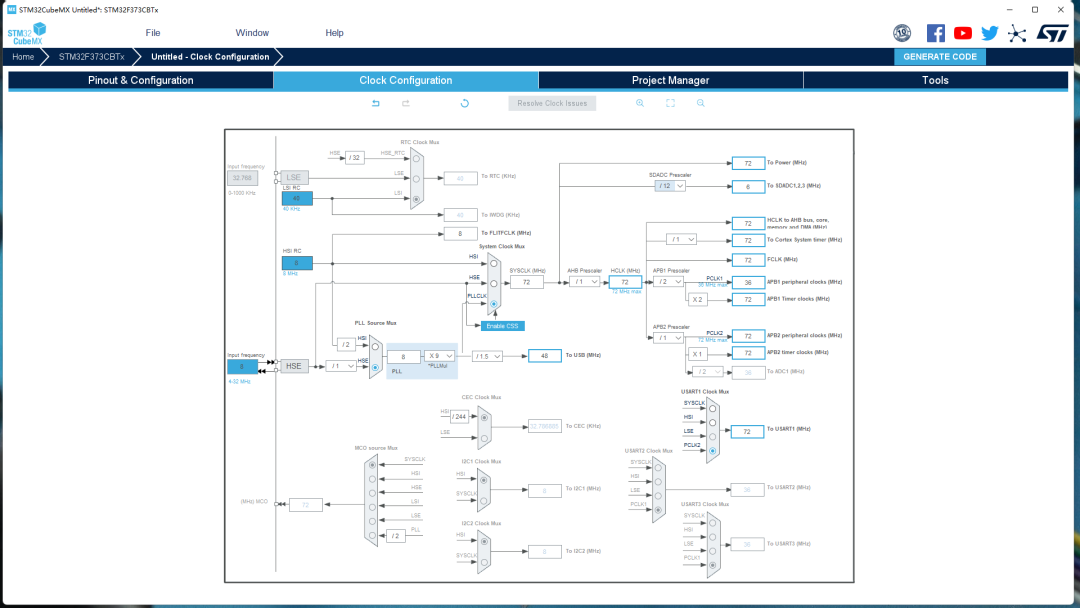Switch to Project Manager tab

[x=670, y=80]
